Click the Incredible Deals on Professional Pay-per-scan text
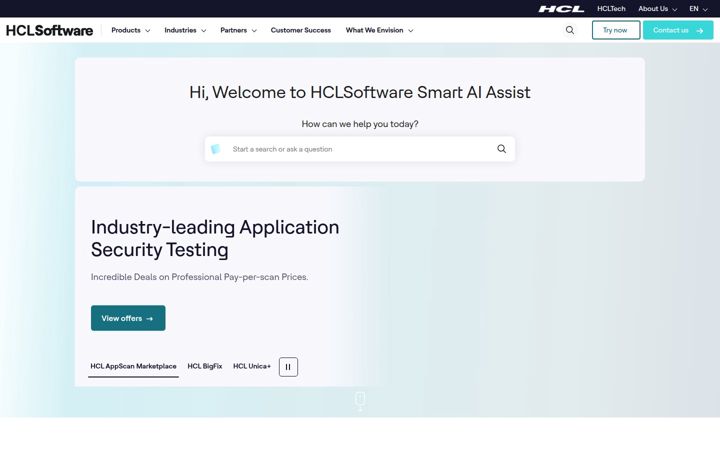 click(199, 277)
